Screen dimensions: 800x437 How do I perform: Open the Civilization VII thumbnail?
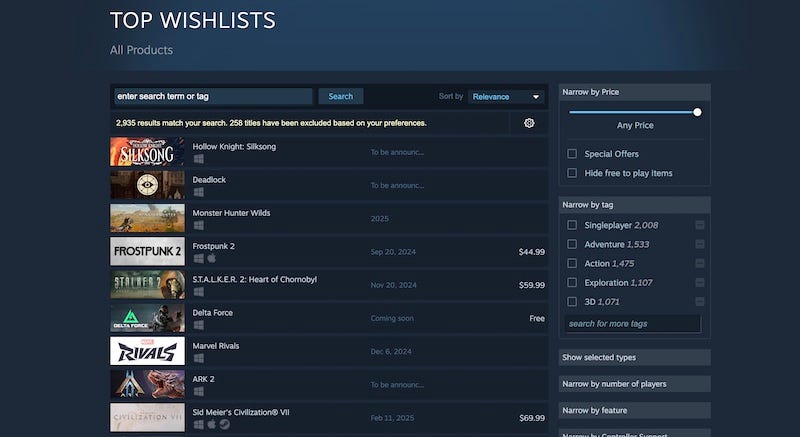click(x=147, y=417)
